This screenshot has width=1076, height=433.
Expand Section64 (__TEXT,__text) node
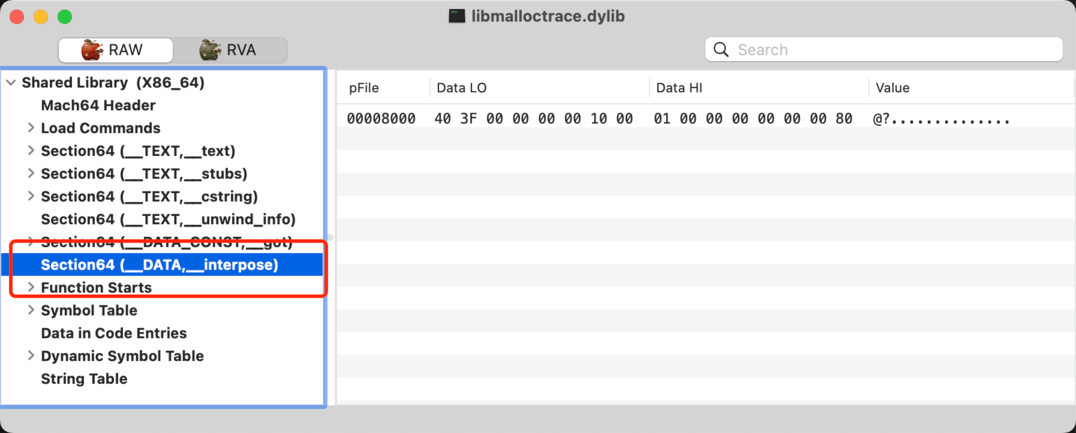31,151
